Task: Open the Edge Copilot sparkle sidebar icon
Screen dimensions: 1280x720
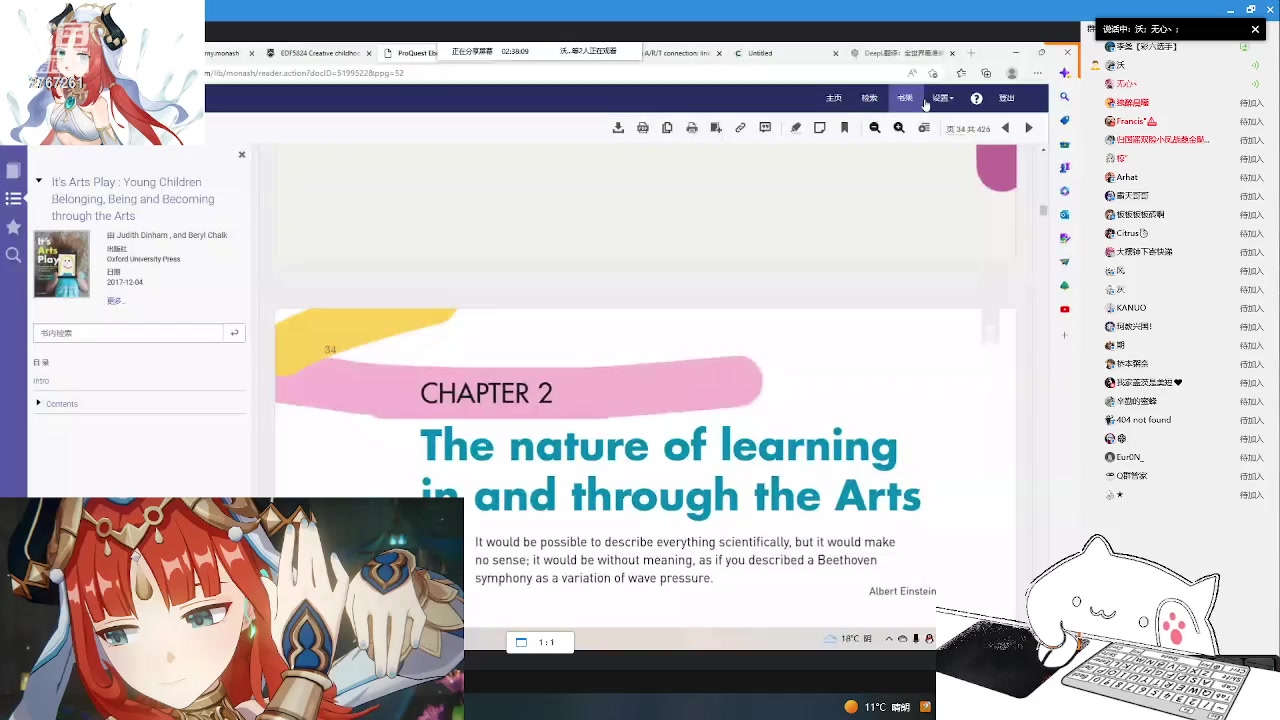Action: (1064, 73)
